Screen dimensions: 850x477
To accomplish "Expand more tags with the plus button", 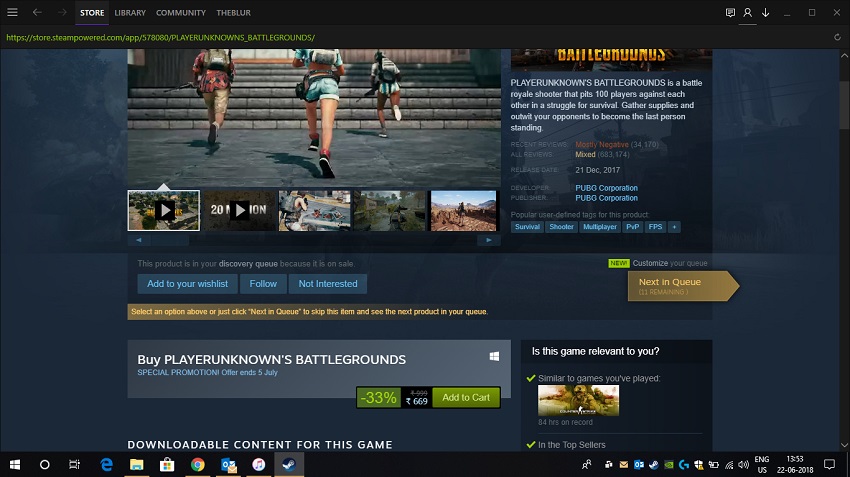I will [674, 227].
